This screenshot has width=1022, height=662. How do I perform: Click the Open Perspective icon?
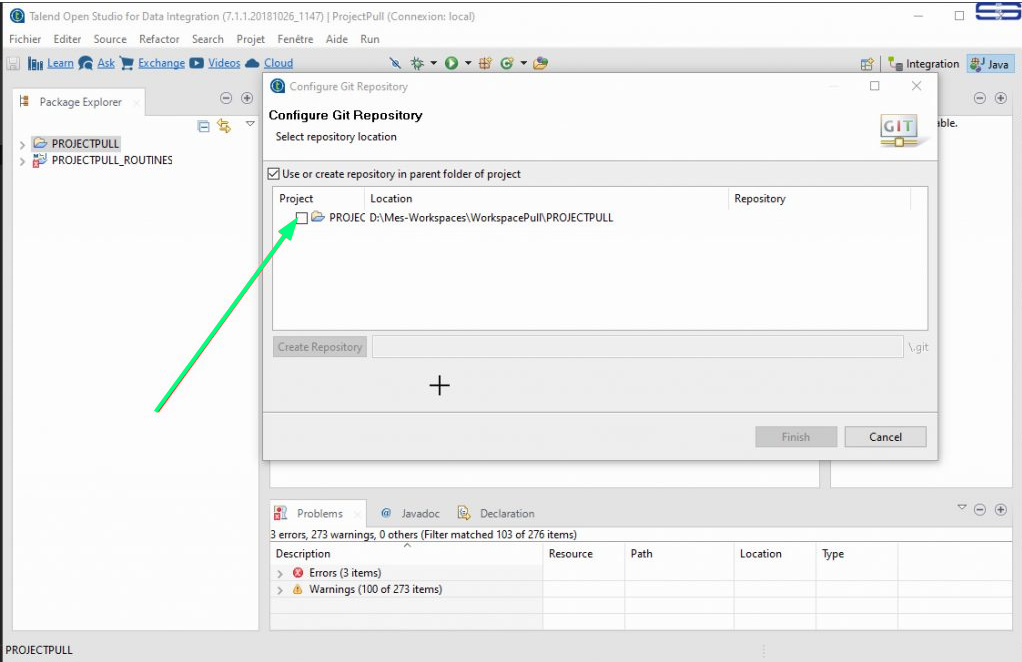click(867, 64)
